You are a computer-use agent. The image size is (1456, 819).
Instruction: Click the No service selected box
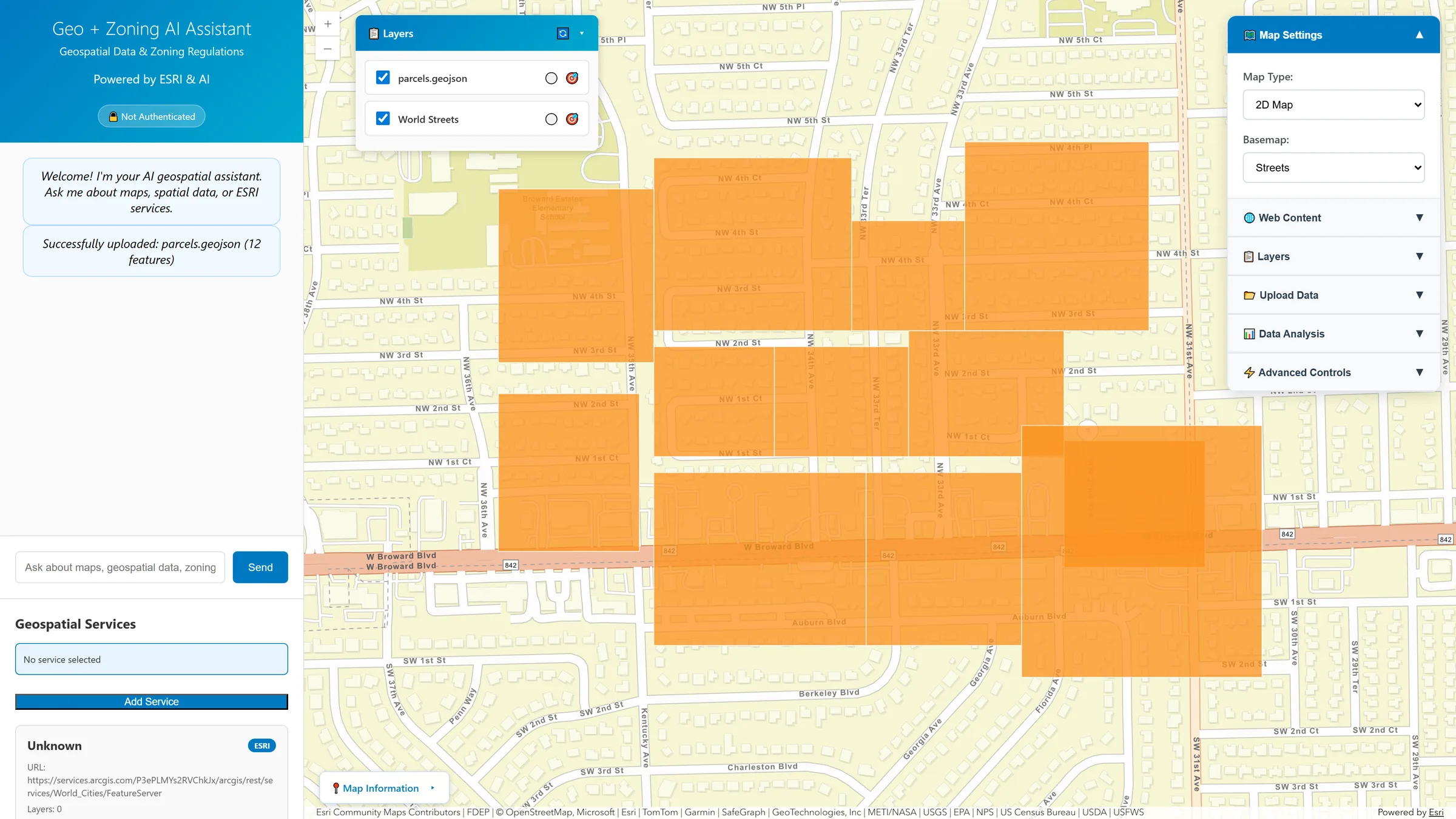pos(152,659)
